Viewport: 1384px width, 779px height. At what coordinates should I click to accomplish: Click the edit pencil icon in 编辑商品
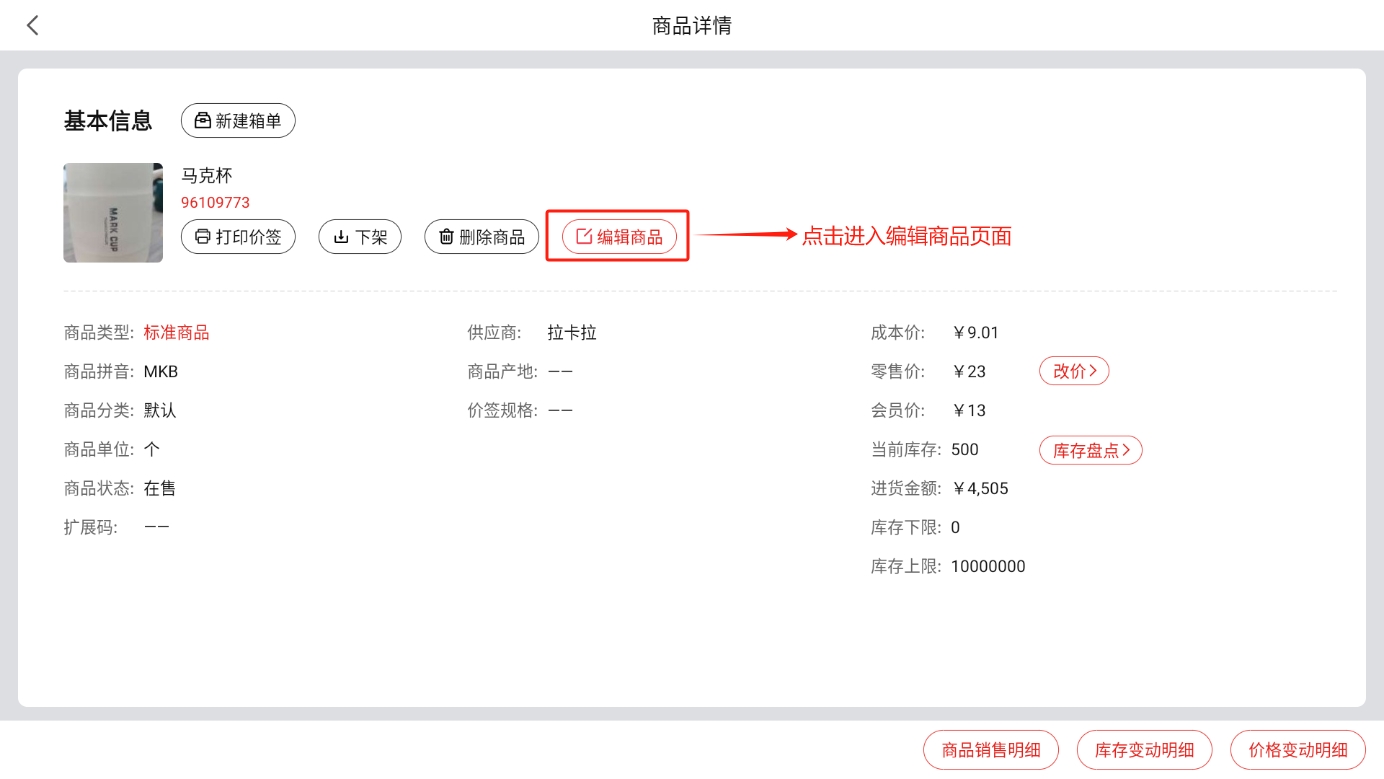584,237
